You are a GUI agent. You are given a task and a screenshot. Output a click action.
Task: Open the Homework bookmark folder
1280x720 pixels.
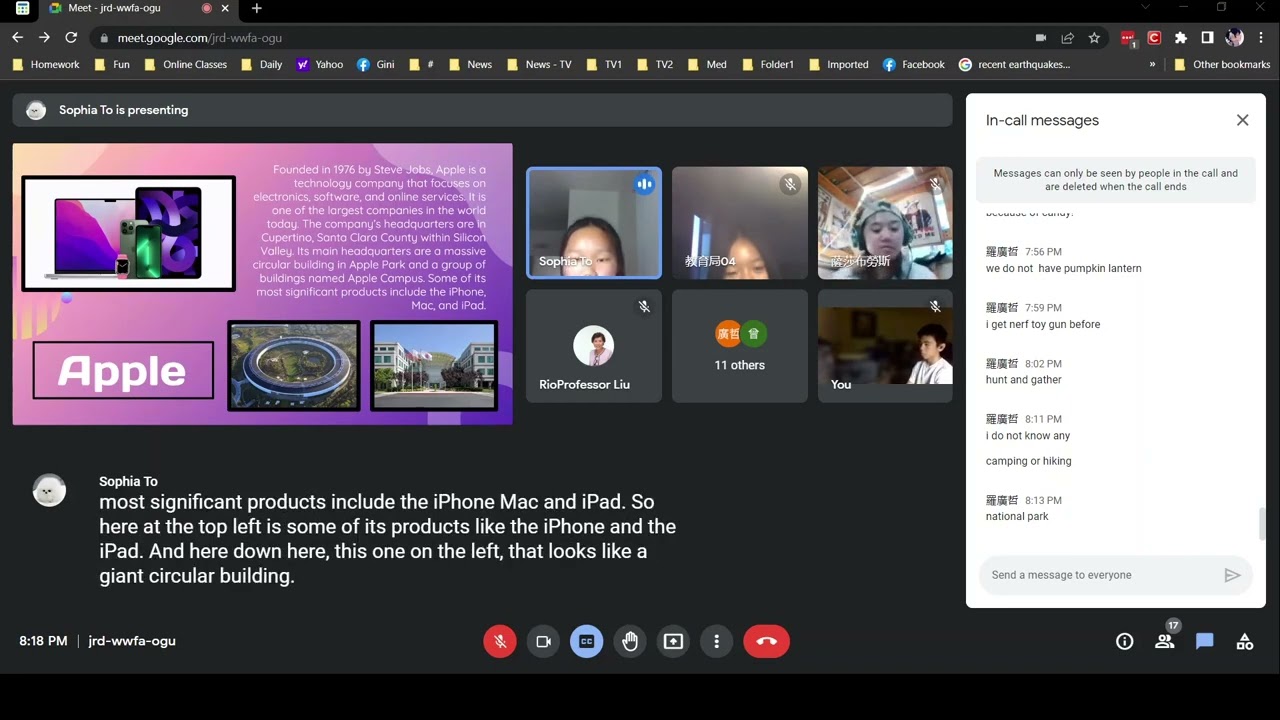pyautogui.click(x=45, y=64)
